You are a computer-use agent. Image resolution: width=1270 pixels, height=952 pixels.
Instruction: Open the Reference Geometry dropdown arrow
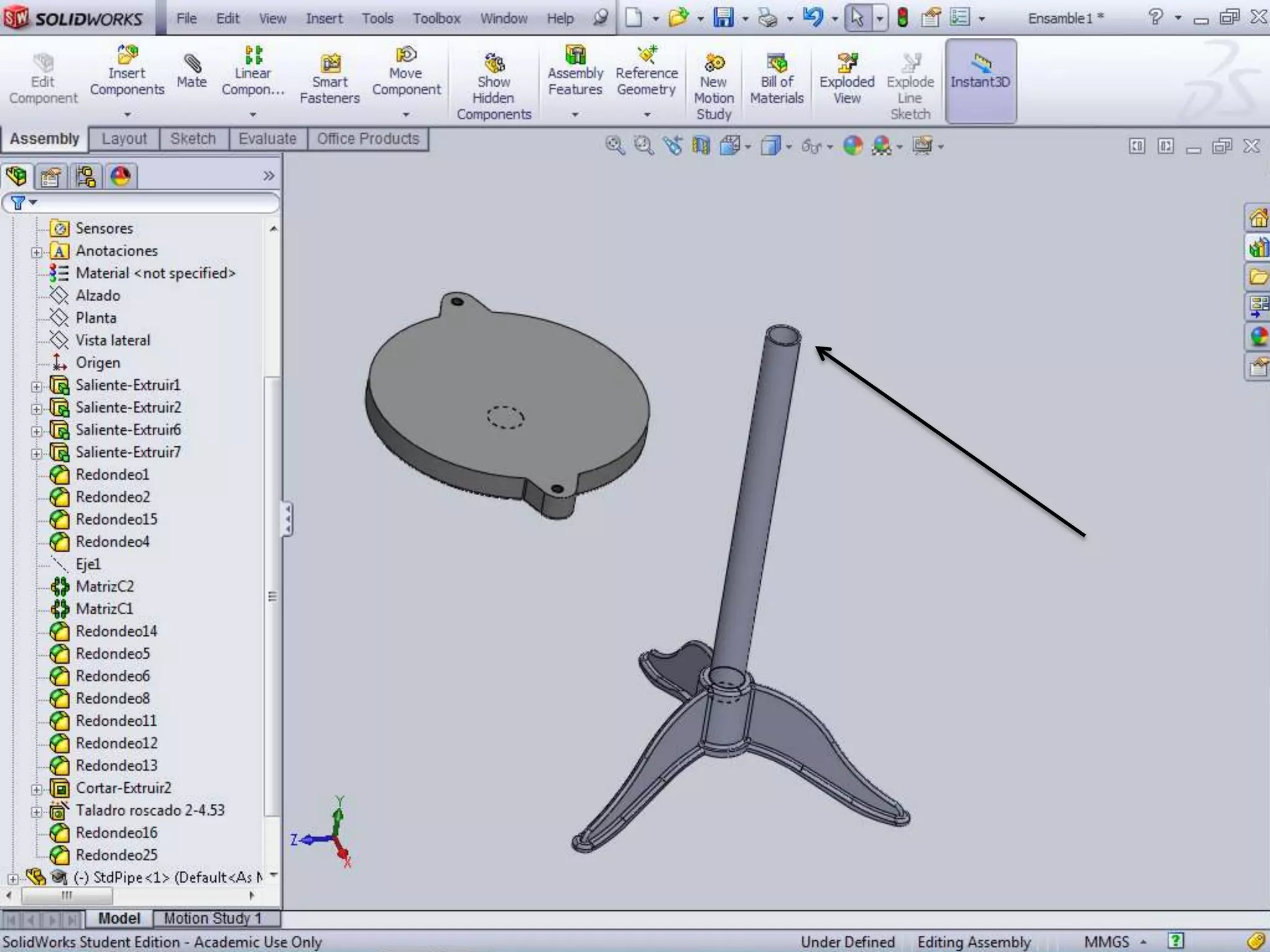(x=647, y=115)
